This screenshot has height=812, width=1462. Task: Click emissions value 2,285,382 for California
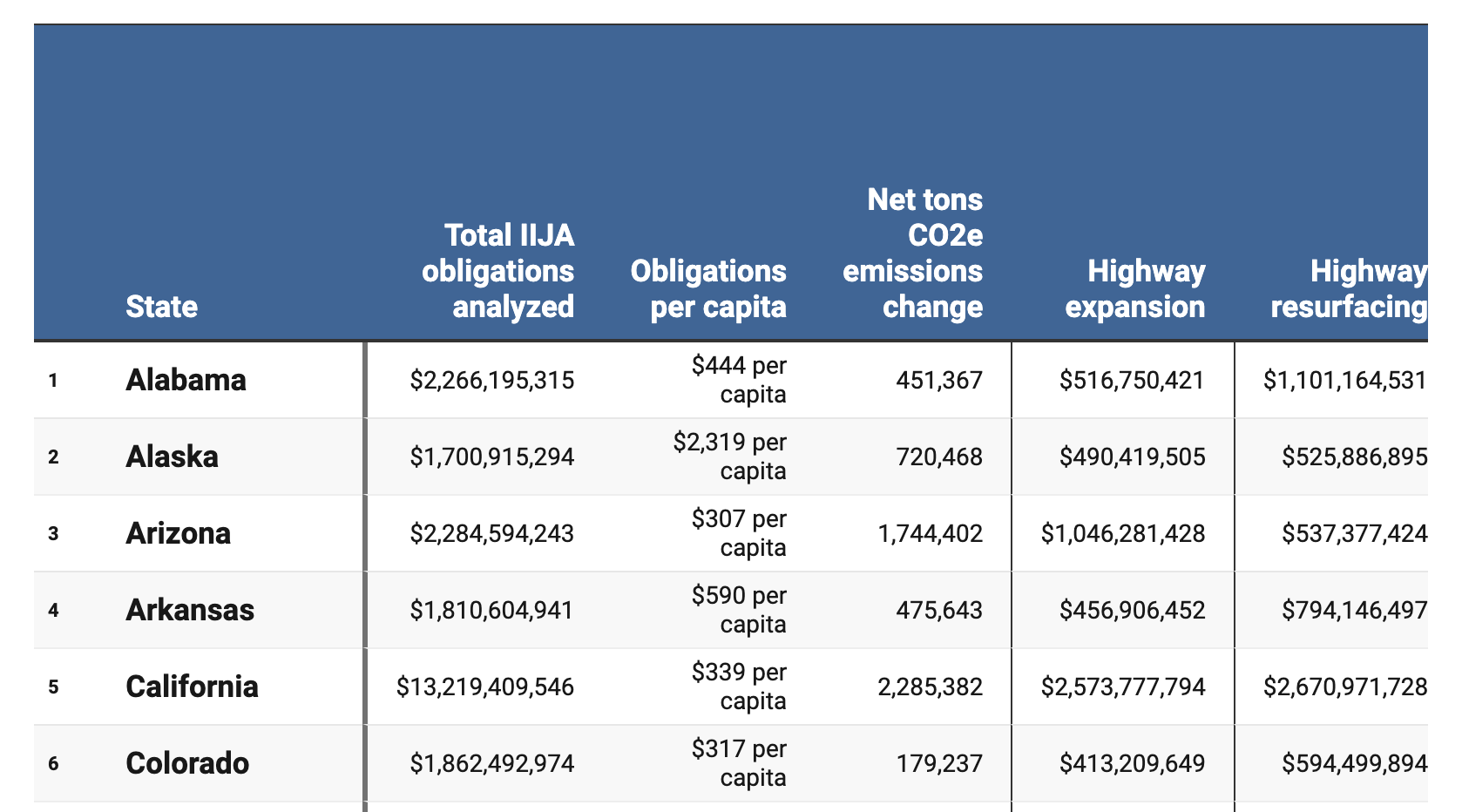pyautogui.click(x=931, y=687)
